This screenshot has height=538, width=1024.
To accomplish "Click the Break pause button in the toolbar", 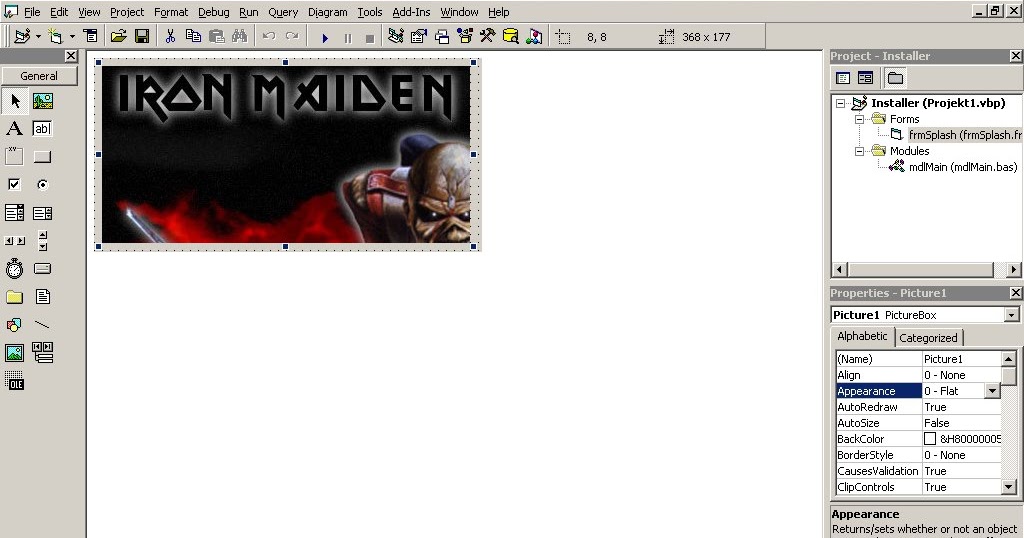I will [347, 38].
